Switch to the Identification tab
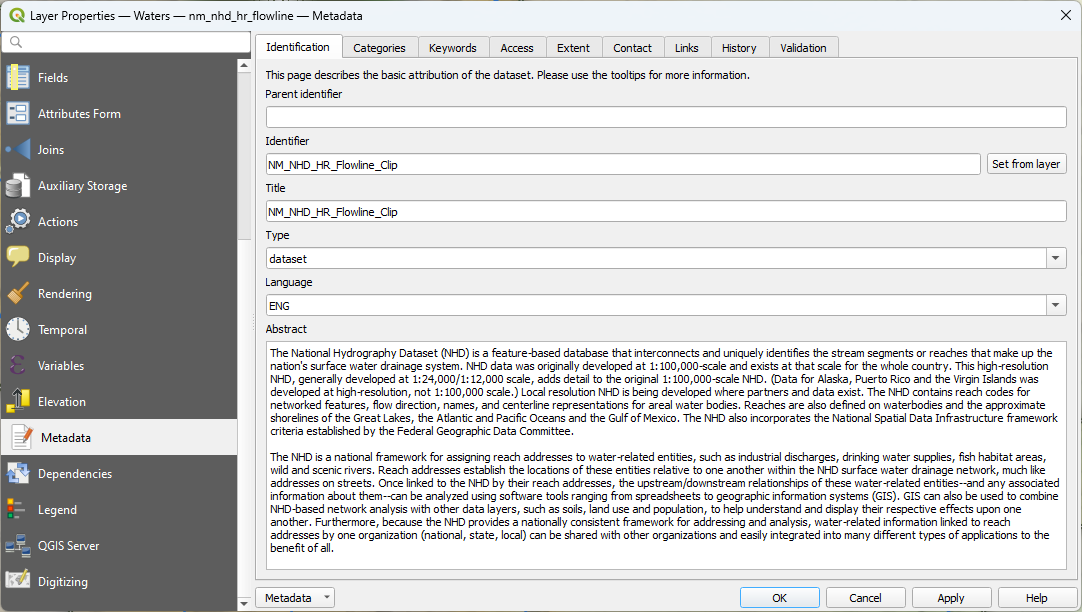Image resolution: width=1082 pixels, height=612 pixels. coord(298,47)
